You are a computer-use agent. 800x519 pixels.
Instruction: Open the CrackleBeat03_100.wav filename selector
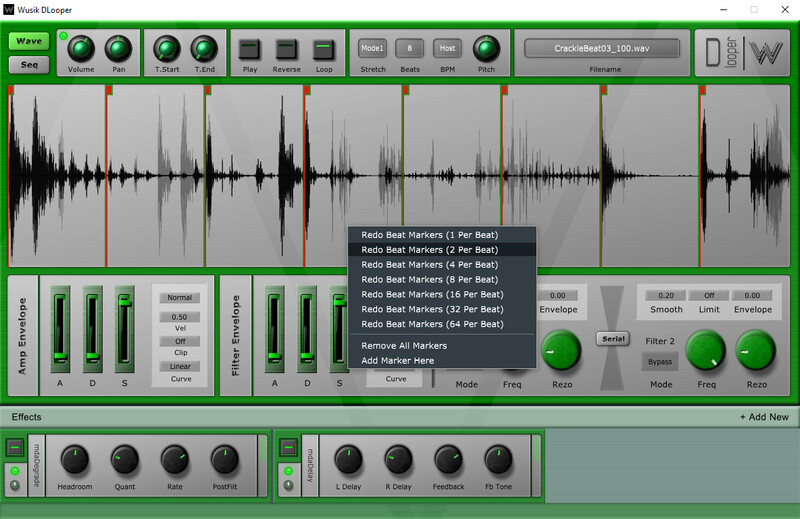(602, 48)
